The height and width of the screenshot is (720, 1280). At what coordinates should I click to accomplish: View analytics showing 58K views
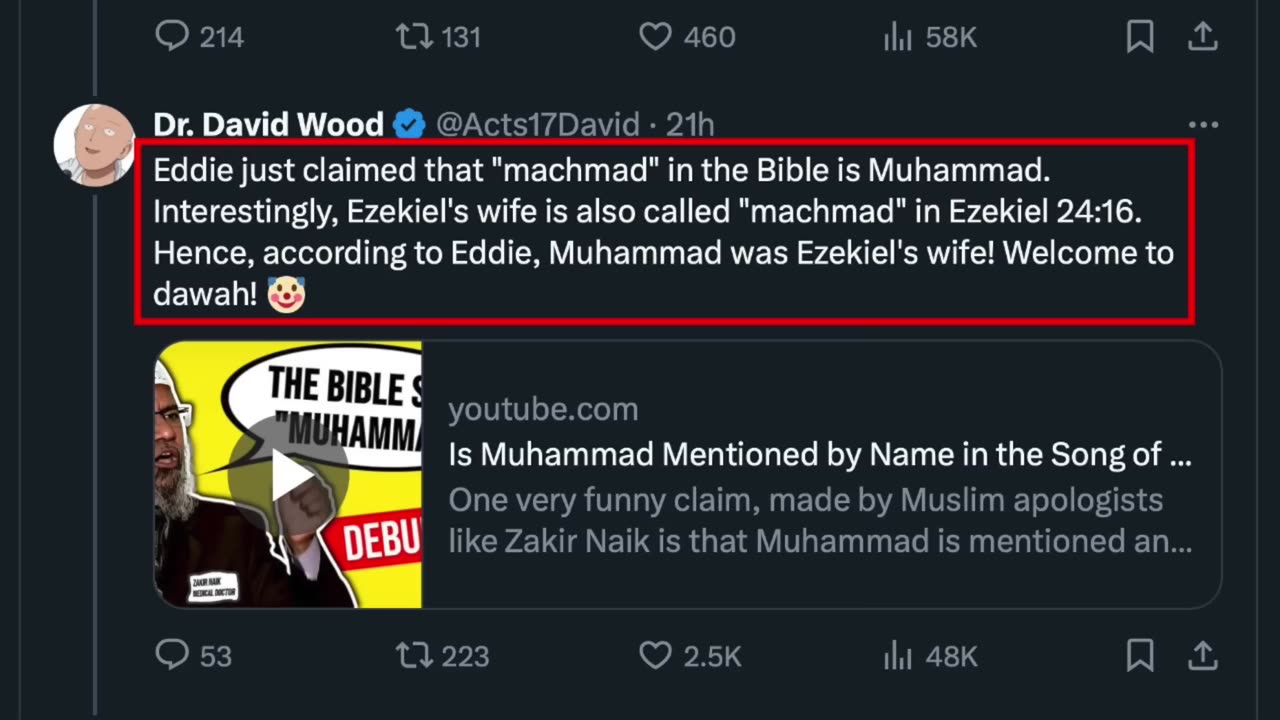(897, 37)
